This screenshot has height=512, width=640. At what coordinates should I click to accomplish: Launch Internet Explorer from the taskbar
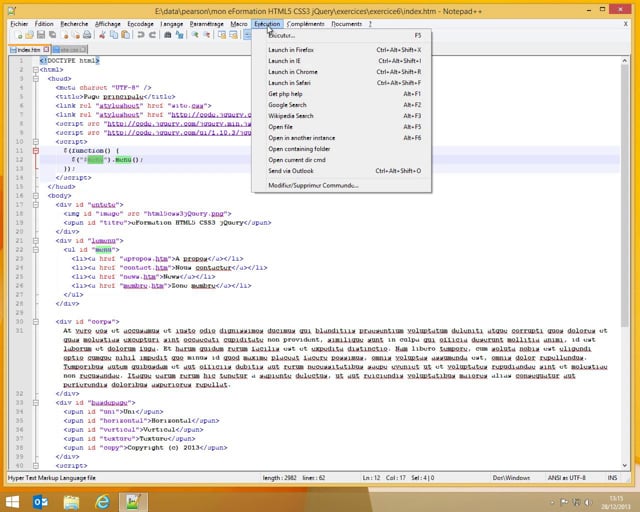pos(102,502)
